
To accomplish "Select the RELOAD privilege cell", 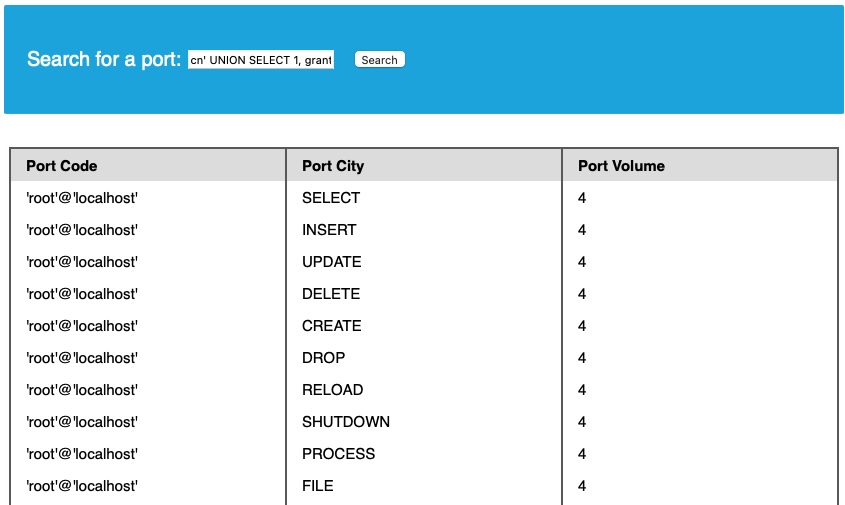I will pyautogui.click(x=333, y=390).
